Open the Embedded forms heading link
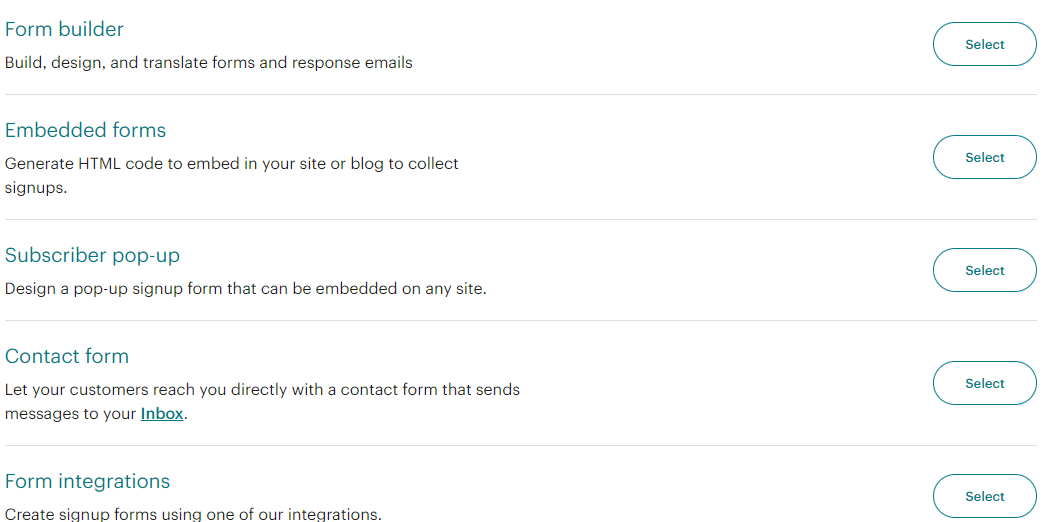This screenshot has width=1054, height=522. click(x=85, y=131)
